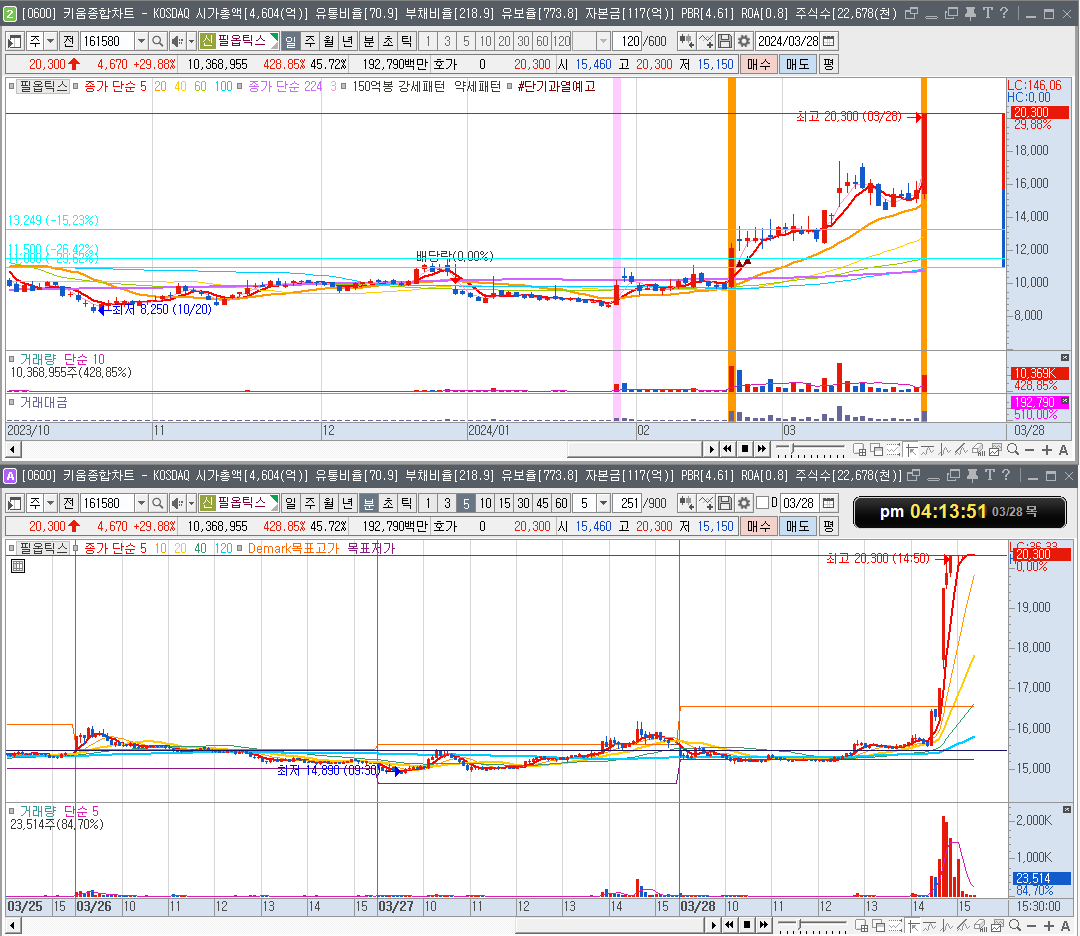Click fast-forward button under lower chart
The height and width of the screenshot is (936, 1080).
pos(764,925)
